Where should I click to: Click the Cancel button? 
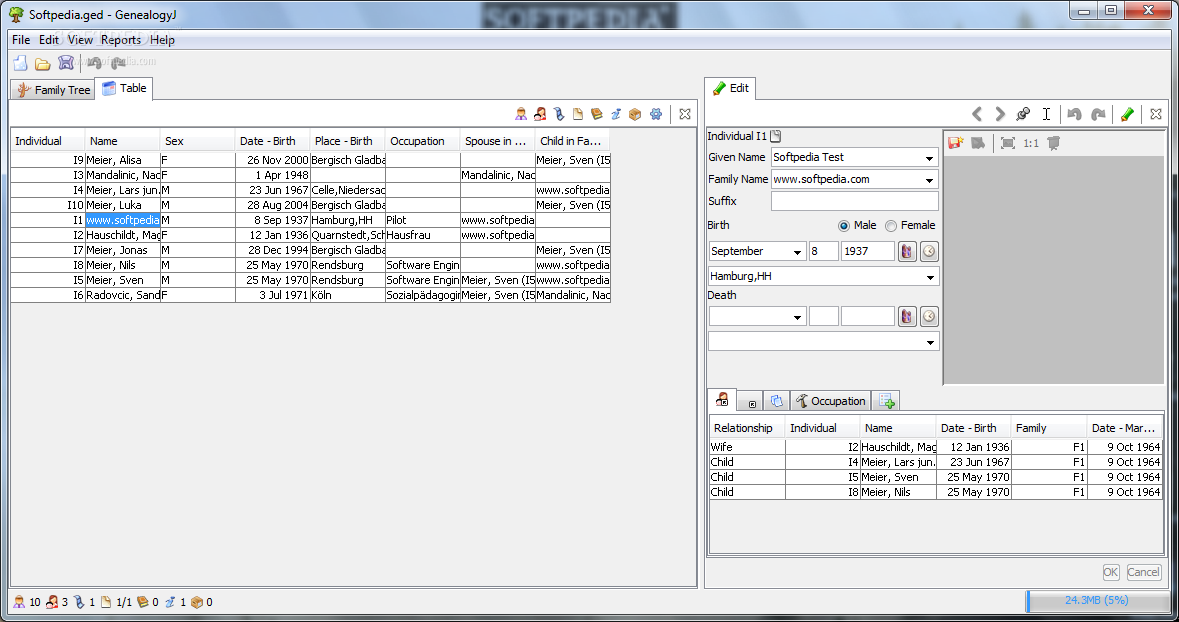point(1143,572)
